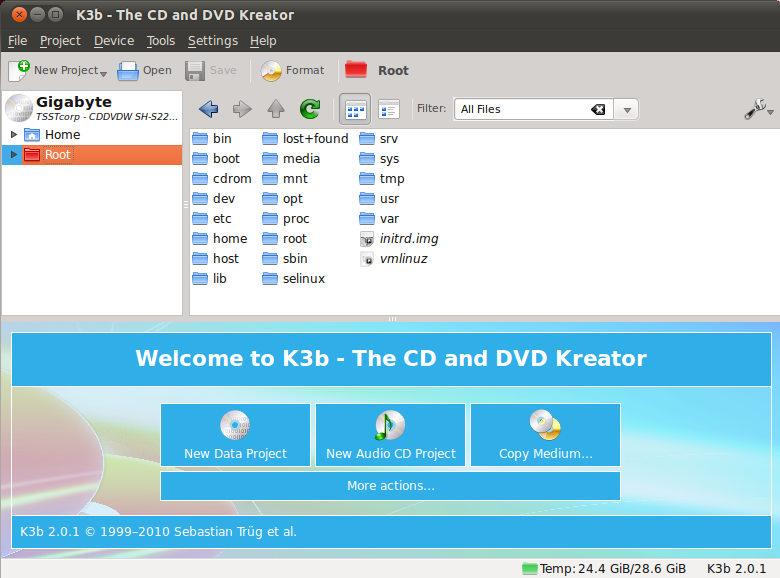Viewport: 780px width, 578px height.
Task: Select the mnt folder
Action: coord(285,178)
